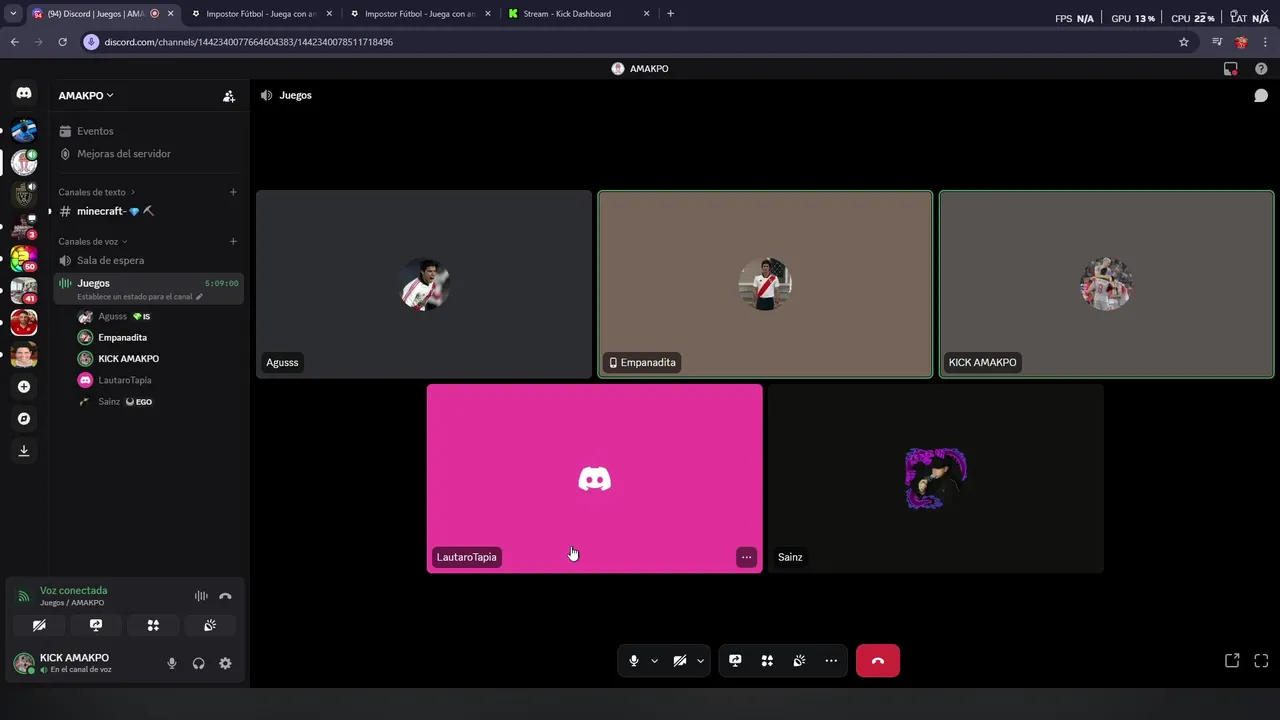Open Discord direct messages home icon

(x=24, y=93)
